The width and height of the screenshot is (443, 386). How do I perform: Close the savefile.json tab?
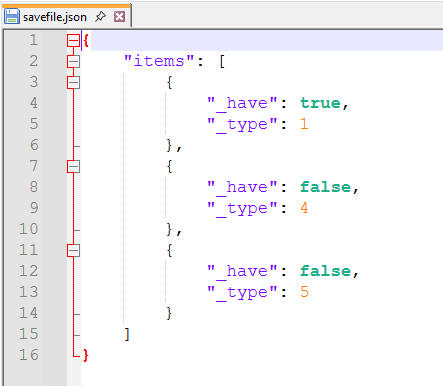pos(119,16)
